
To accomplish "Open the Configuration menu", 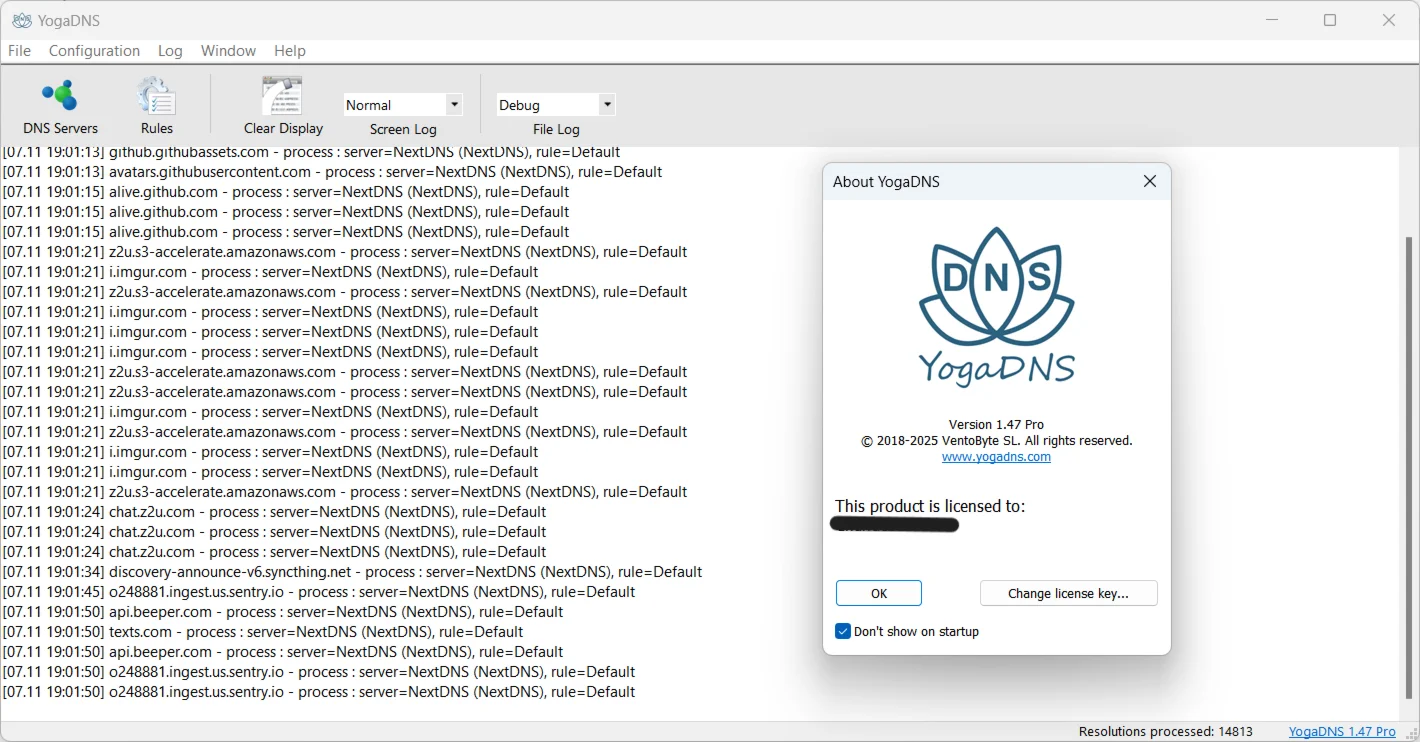I will pos(94,50).
